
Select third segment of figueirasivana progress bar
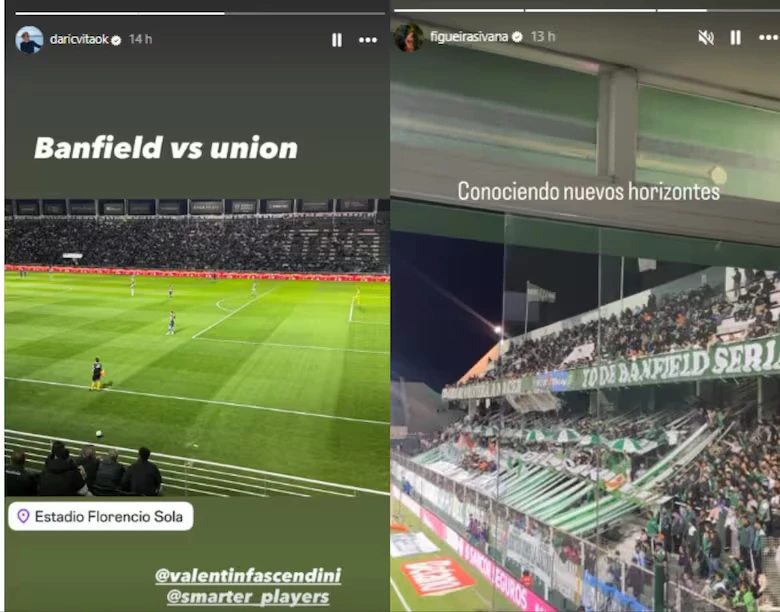[718, 10]
